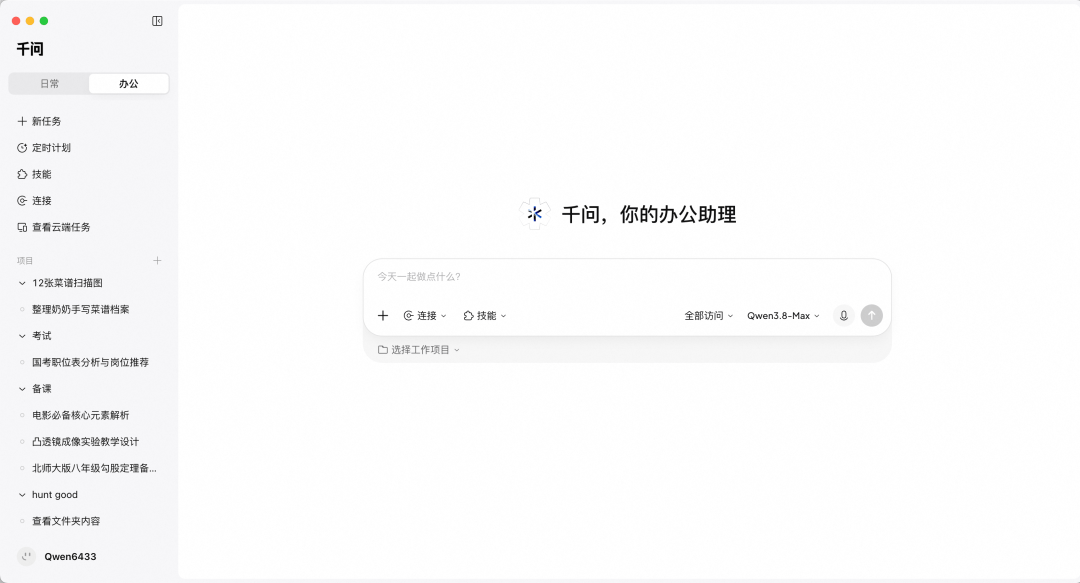This screenshot has height=583, width=1080.
Task: Add a new project with plus icon
Action: (x=157, y=260)
